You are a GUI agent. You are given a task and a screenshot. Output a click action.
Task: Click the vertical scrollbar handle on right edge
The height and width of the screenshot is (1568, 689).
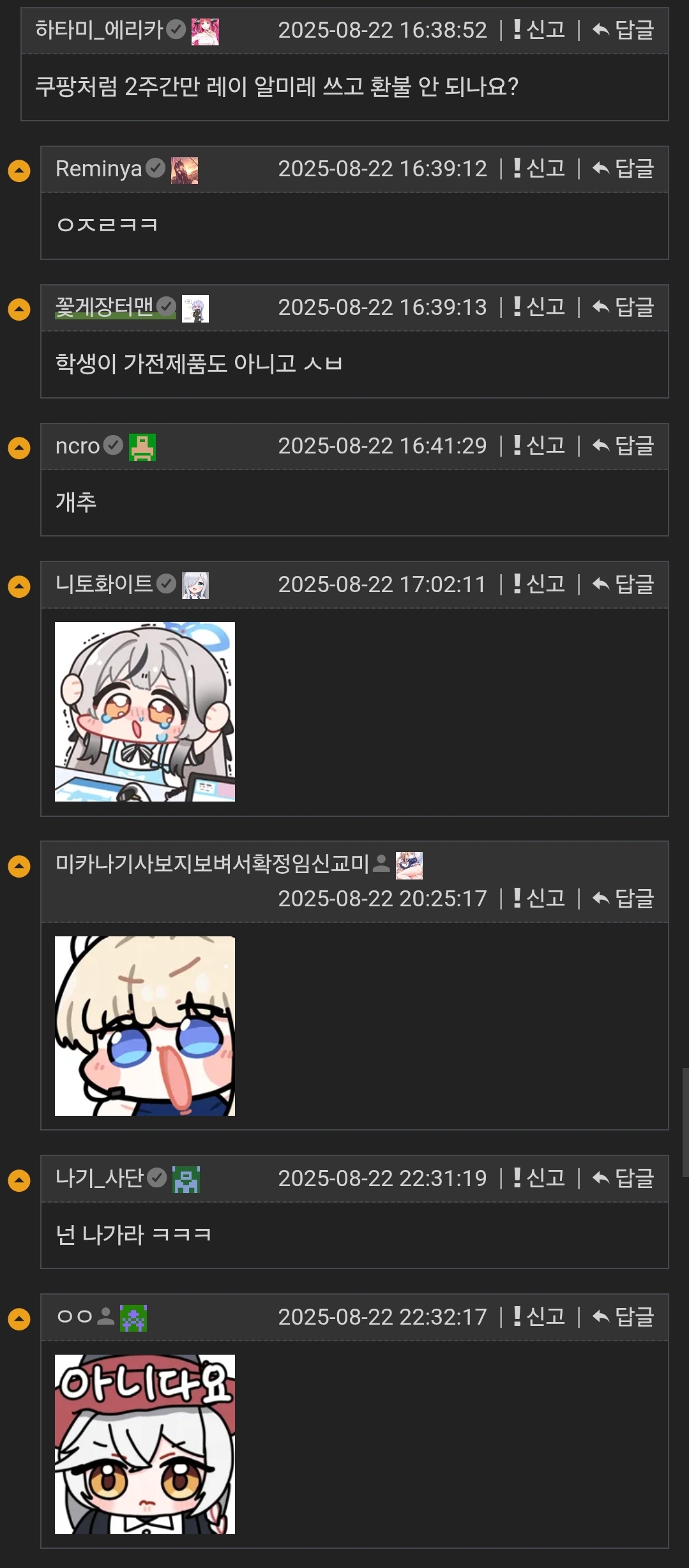pos(685,1122)
